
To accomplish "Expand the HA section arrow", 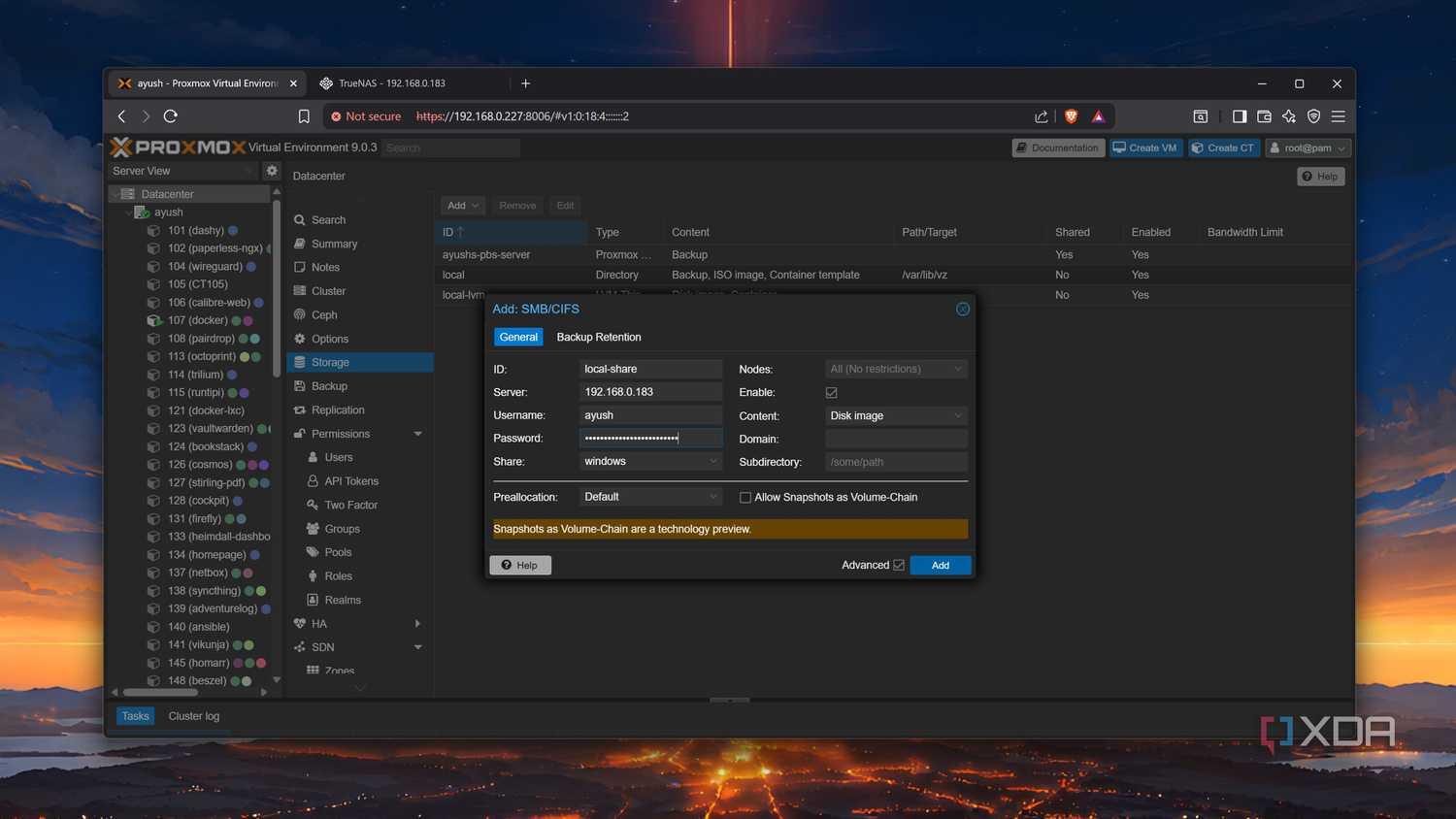I will [x=418, y=624].
